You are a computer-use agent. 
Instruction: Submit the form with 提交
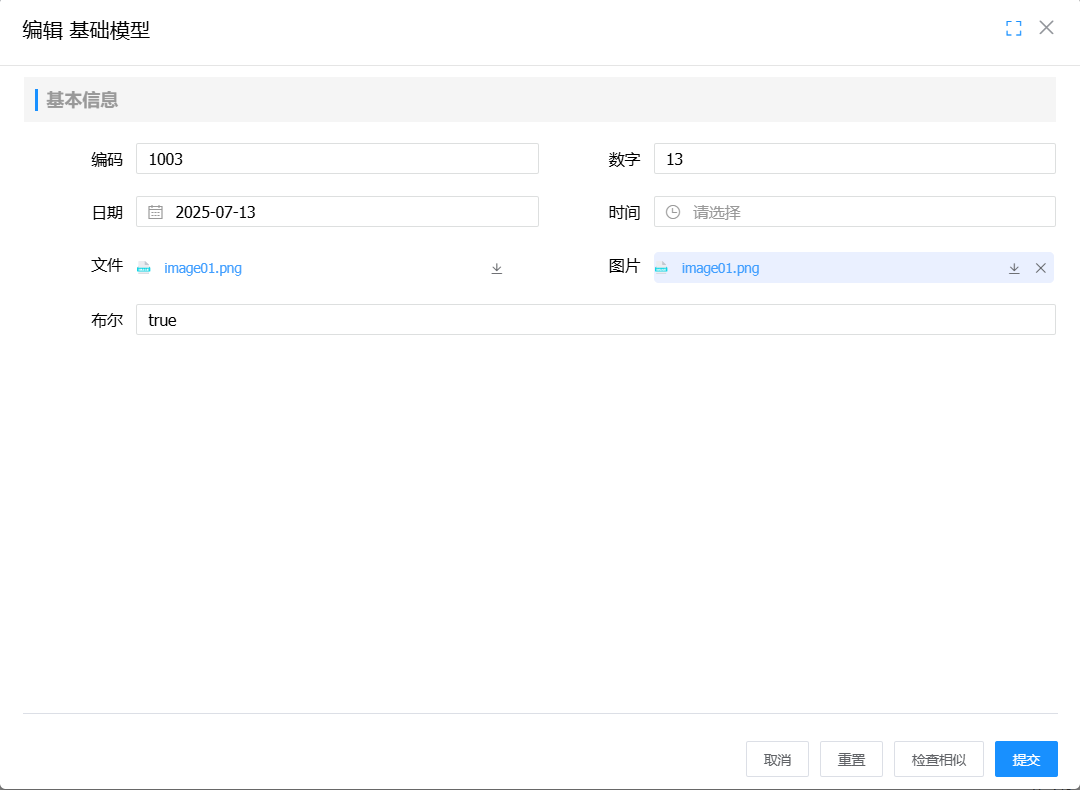1026,760
